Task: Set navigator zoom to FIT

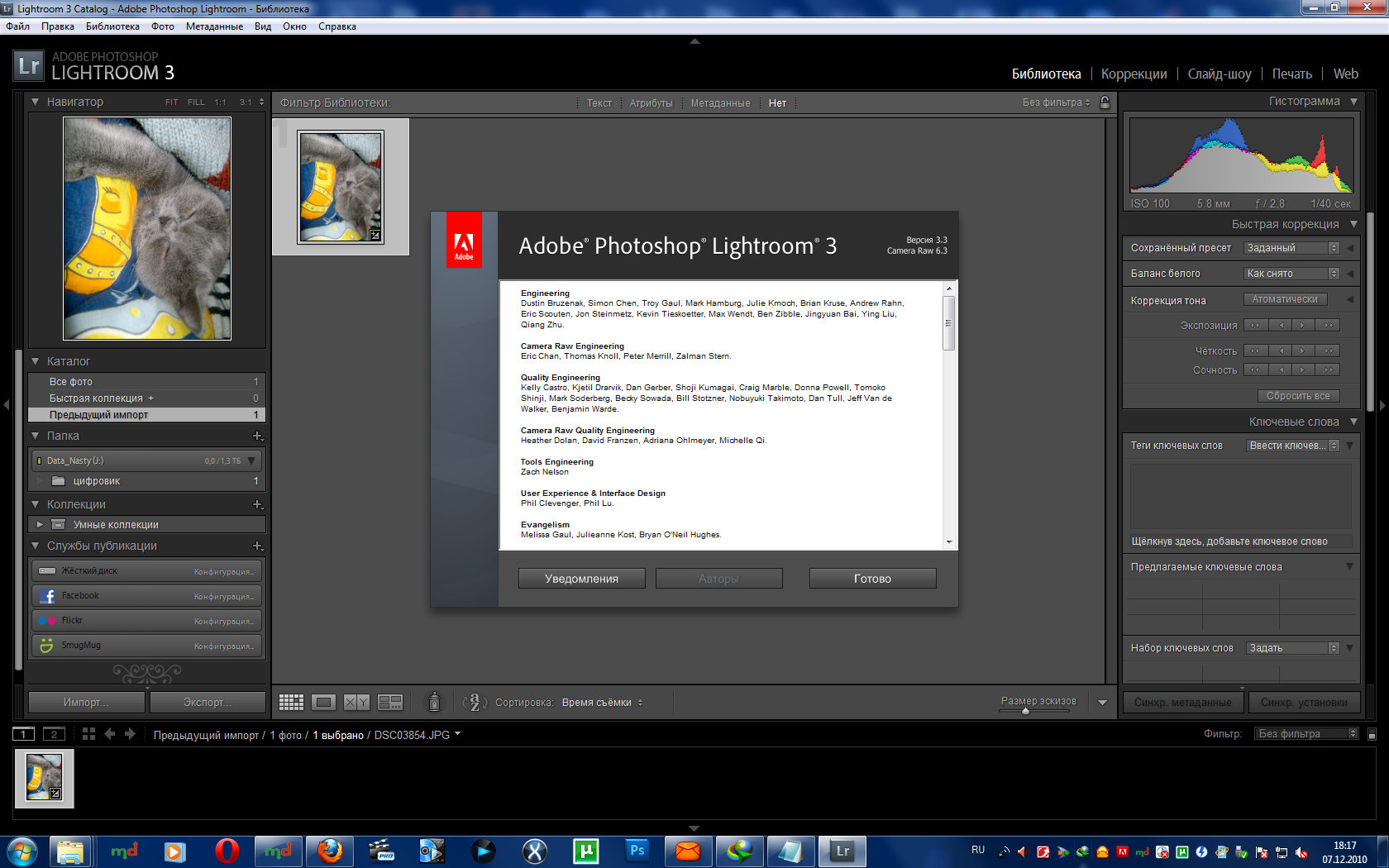Action: pos(171,103)
